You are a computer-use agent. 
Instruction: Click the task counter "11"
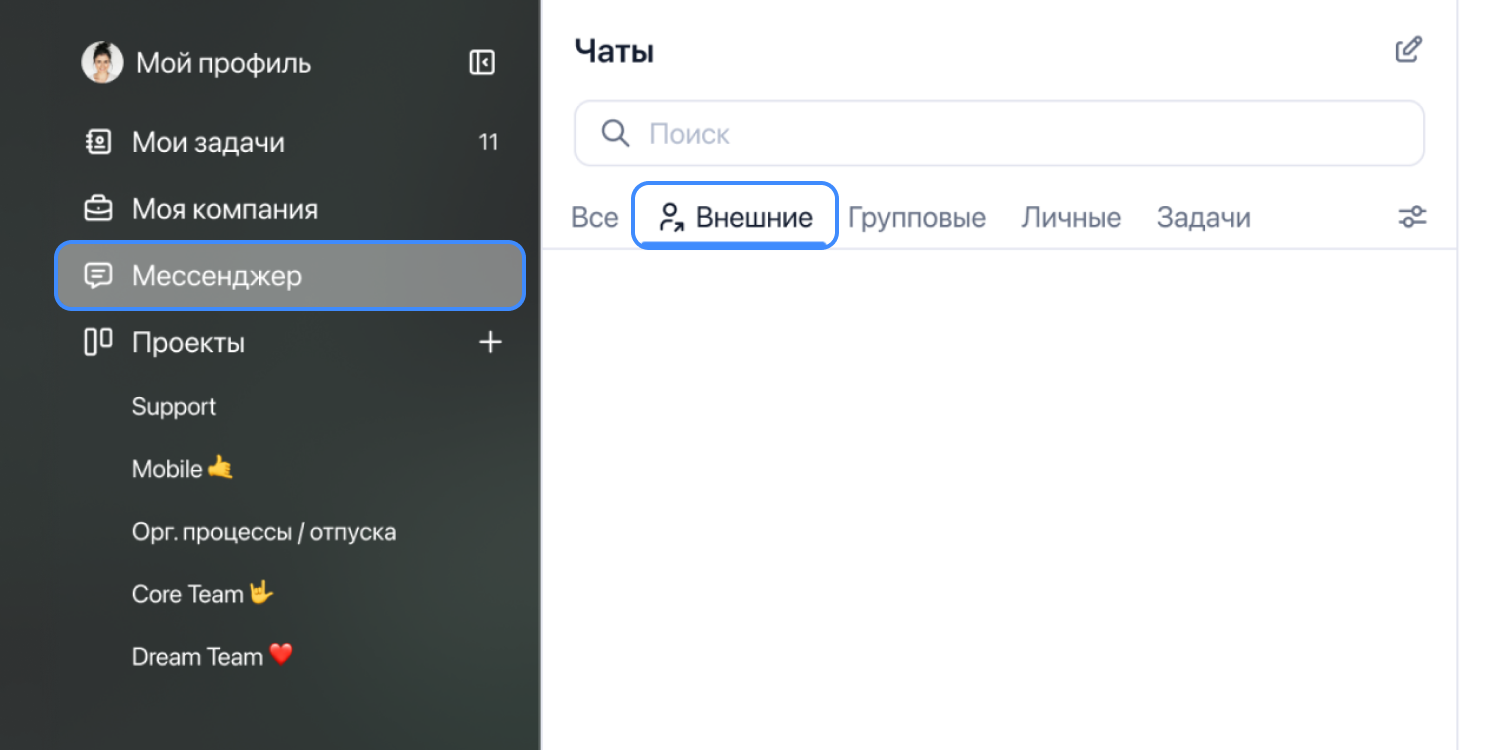tap(488, 142)
